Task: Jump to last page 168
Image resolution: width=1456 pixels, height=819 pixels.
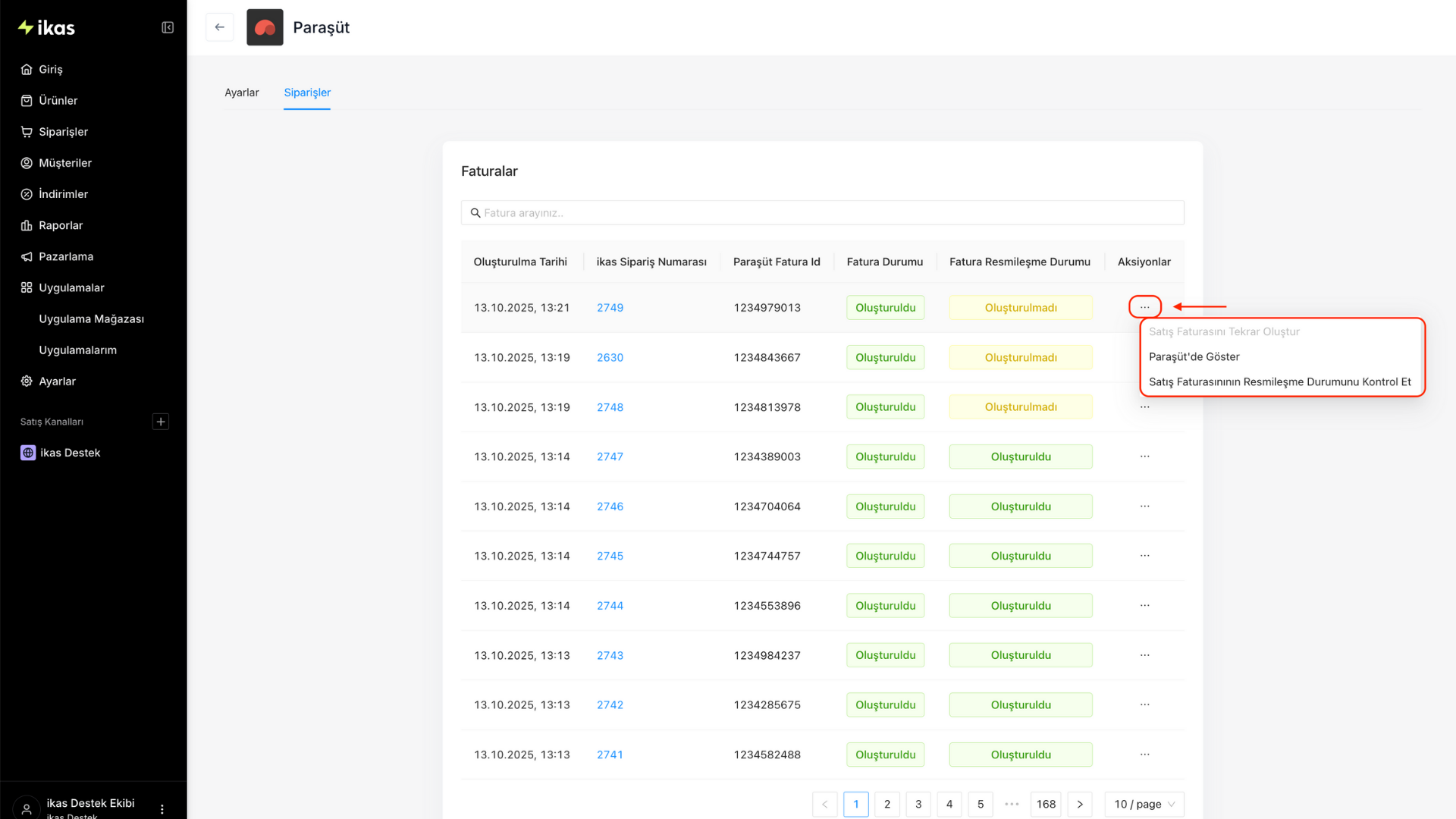Action: 1046,804
